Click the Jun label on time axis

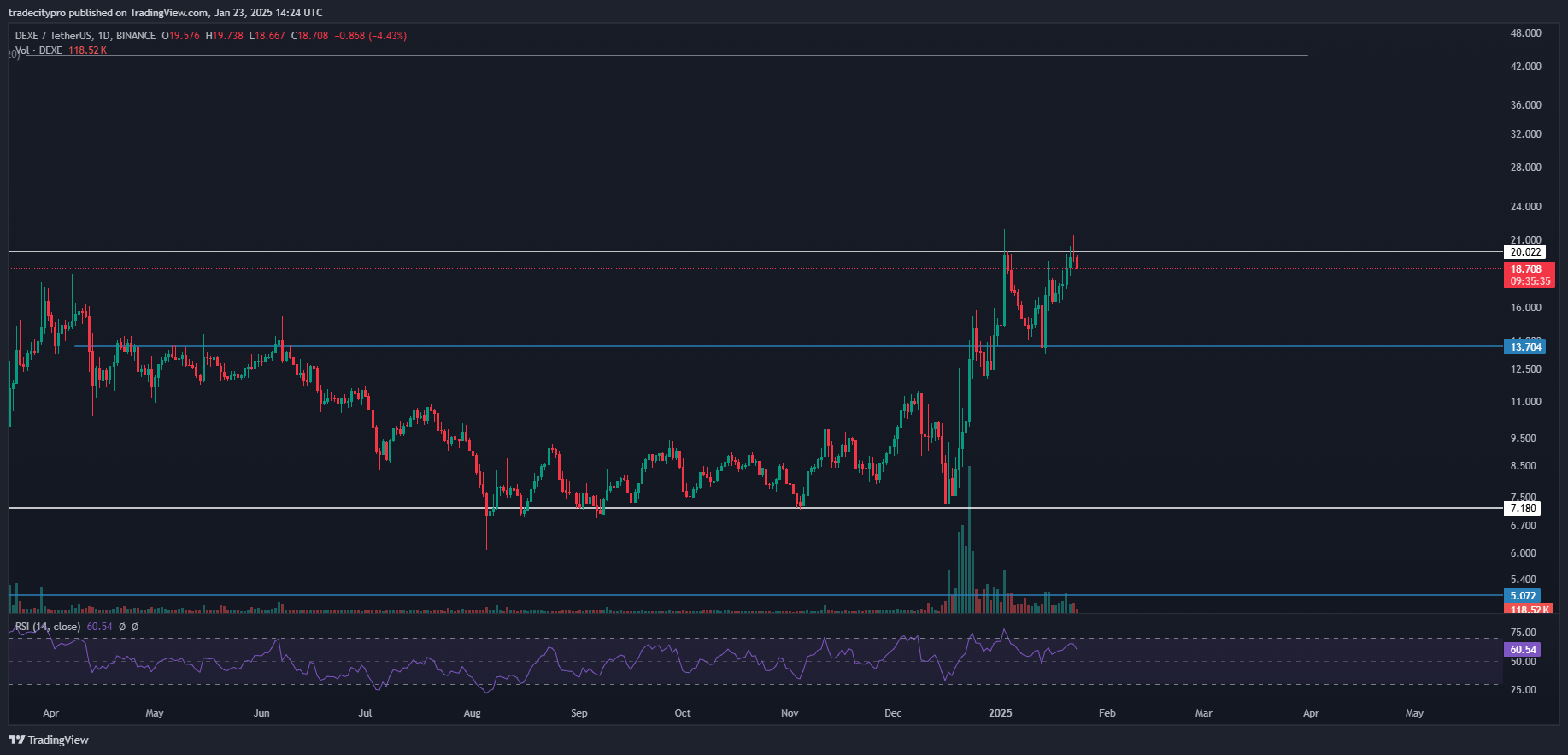261,713
